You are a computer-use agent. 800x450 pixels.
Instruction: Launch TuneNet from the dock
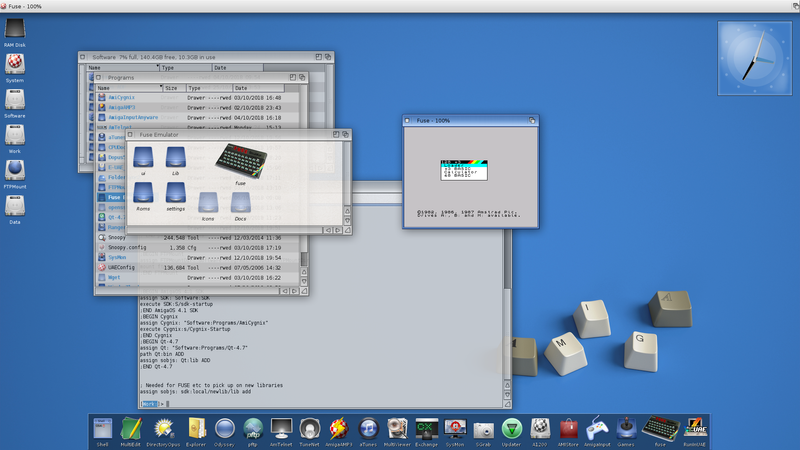click(x=309, y=428)
